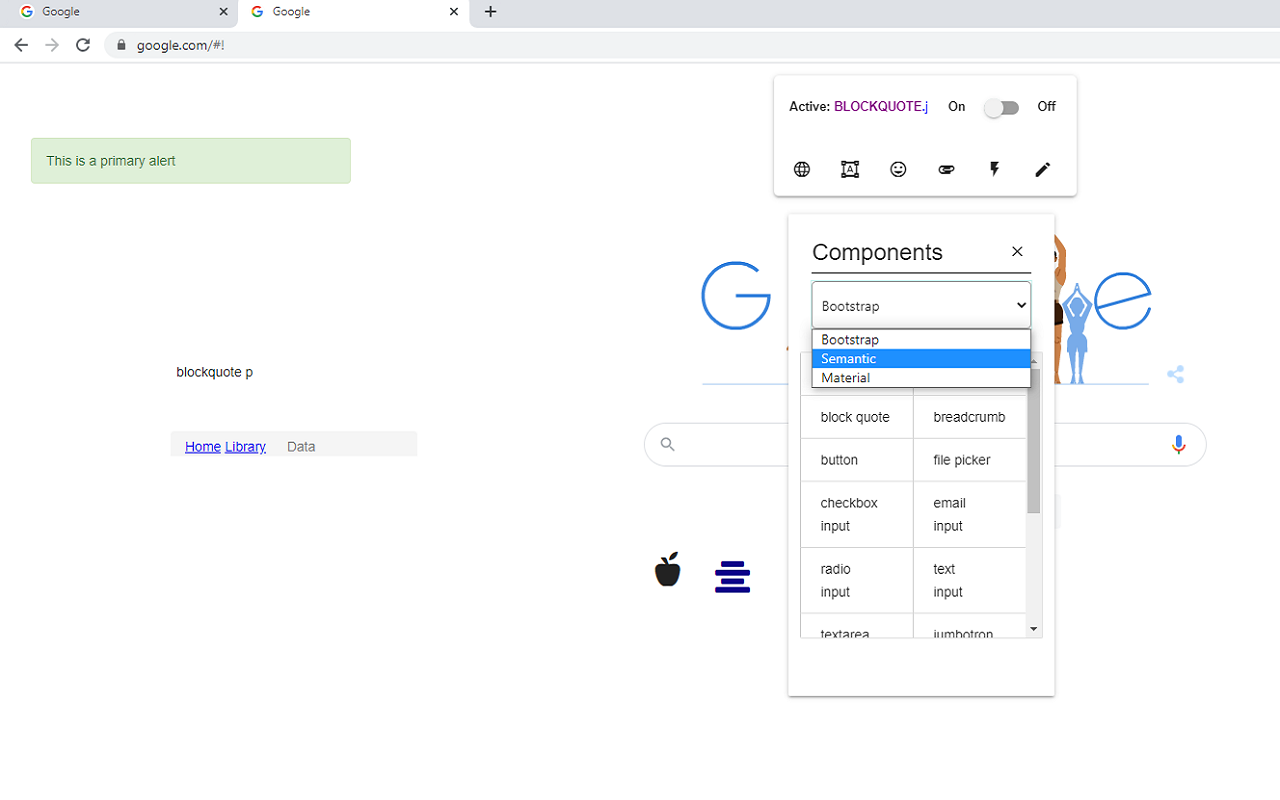Click the text frame icon
Image resolution: width=1280 pixels, height=800 pixels.
tap(850, 170)
